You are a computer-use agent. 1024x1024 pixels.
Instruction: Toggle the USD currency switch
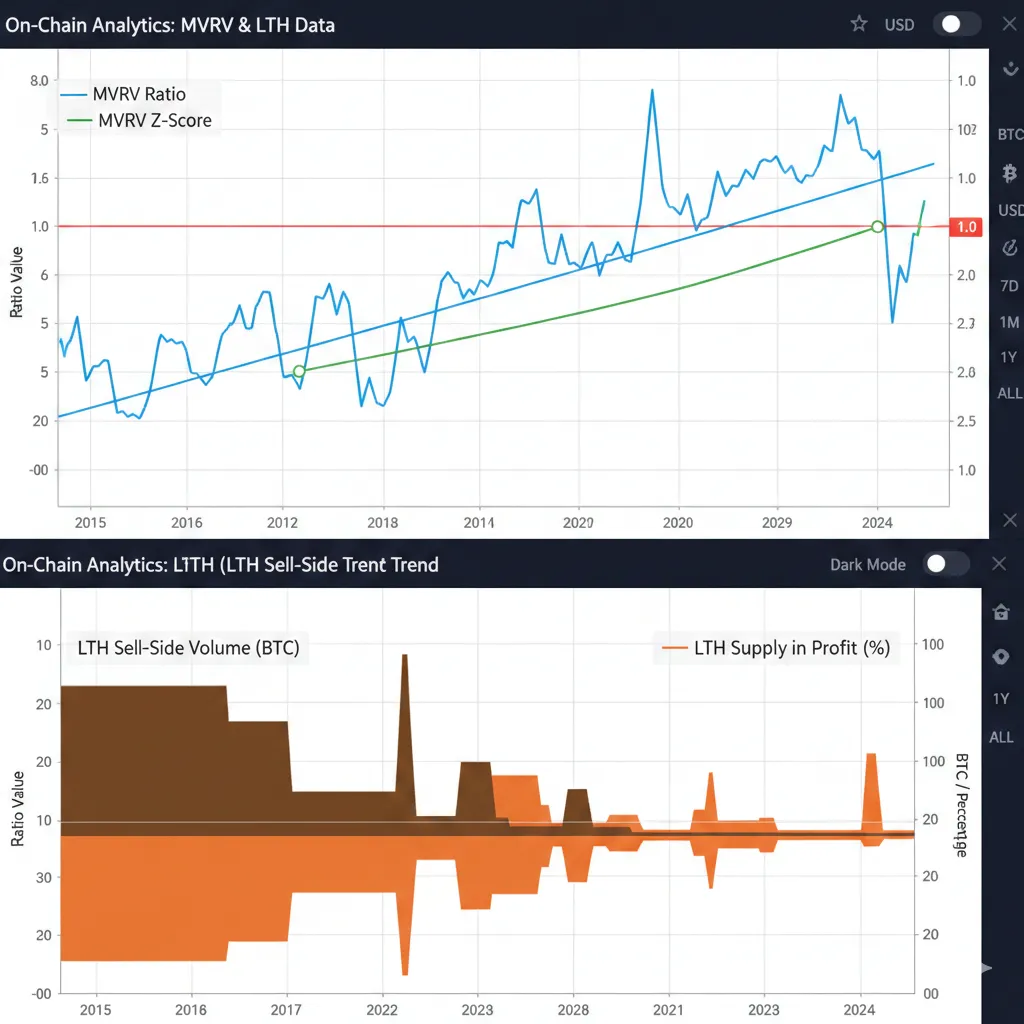pos(956,24)
